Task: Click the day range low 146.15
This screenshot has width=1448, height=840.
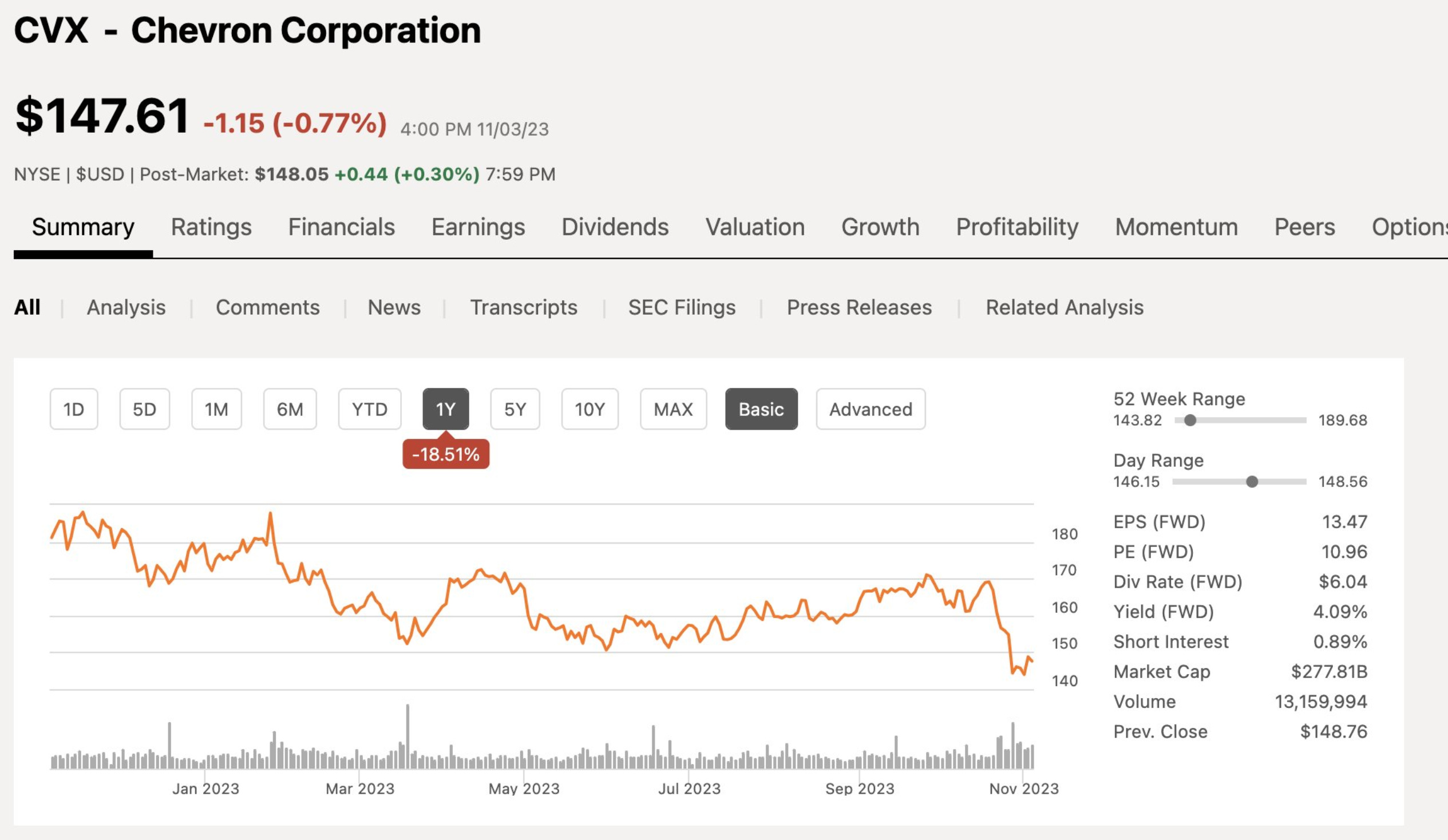Action: [1137, 481]
